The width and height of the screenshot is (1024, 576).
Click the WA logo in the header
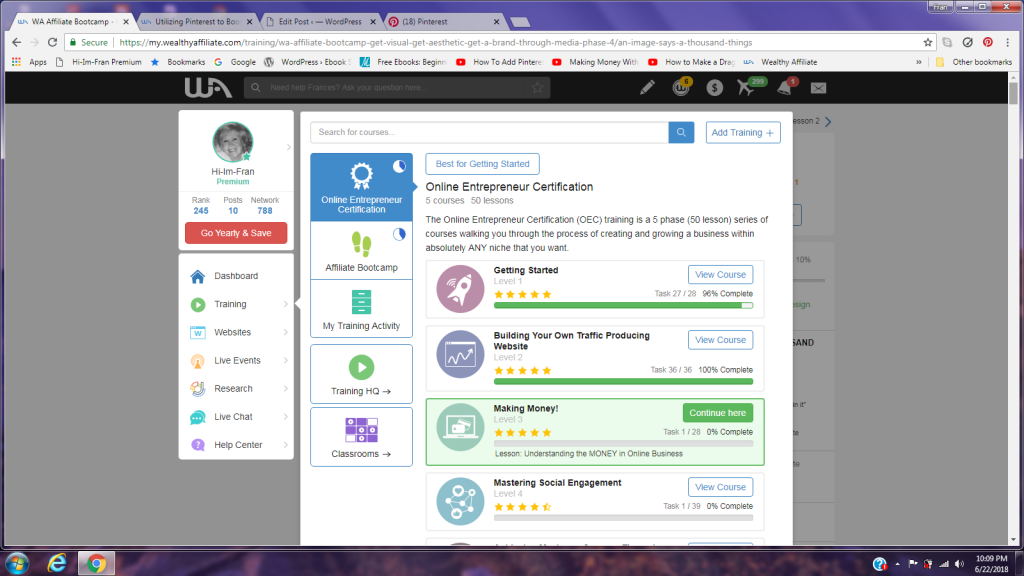[208, 88]
